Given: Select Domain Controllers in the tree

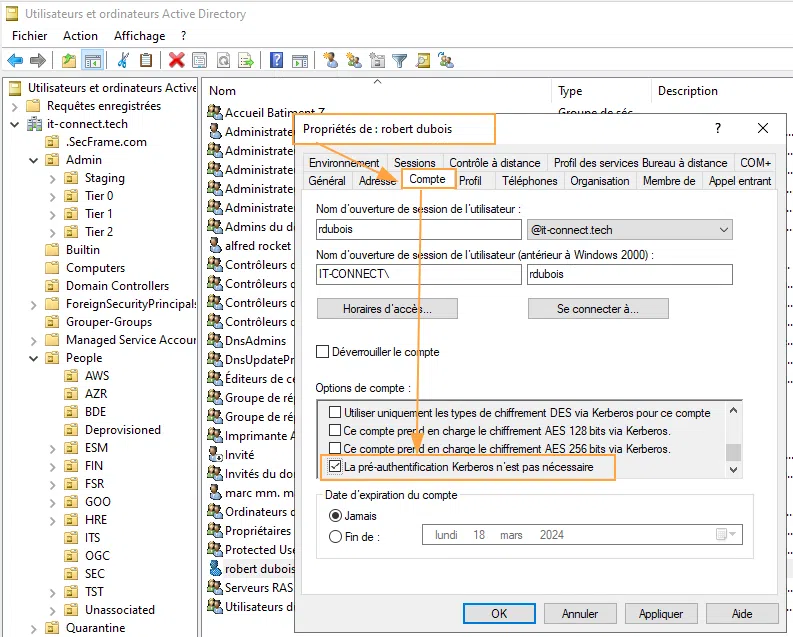Looking at the screenshot, I should click(117, 286).
